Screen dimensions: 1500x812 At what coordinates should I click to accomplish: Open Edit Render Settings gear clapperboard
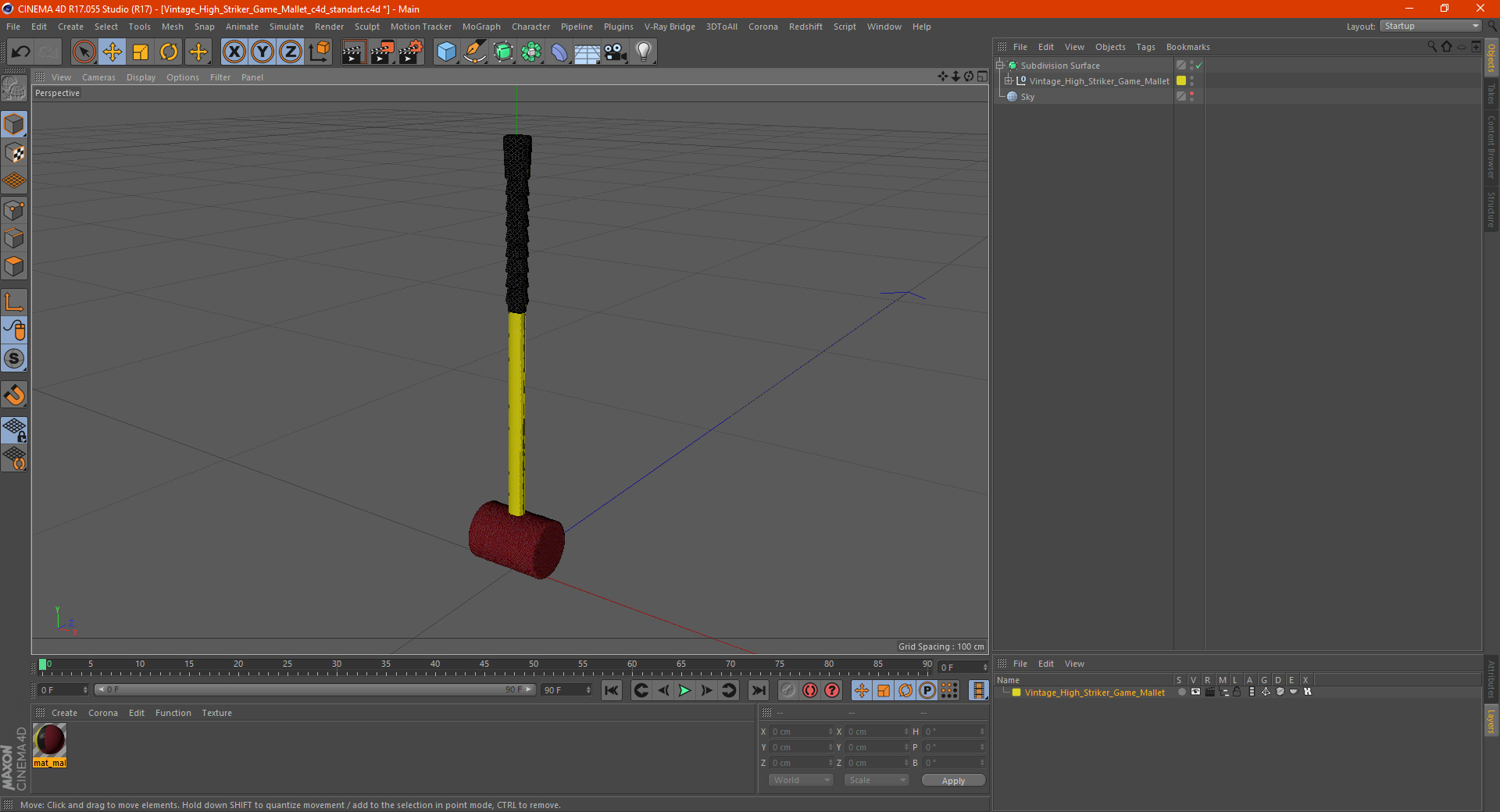[411, 52]
